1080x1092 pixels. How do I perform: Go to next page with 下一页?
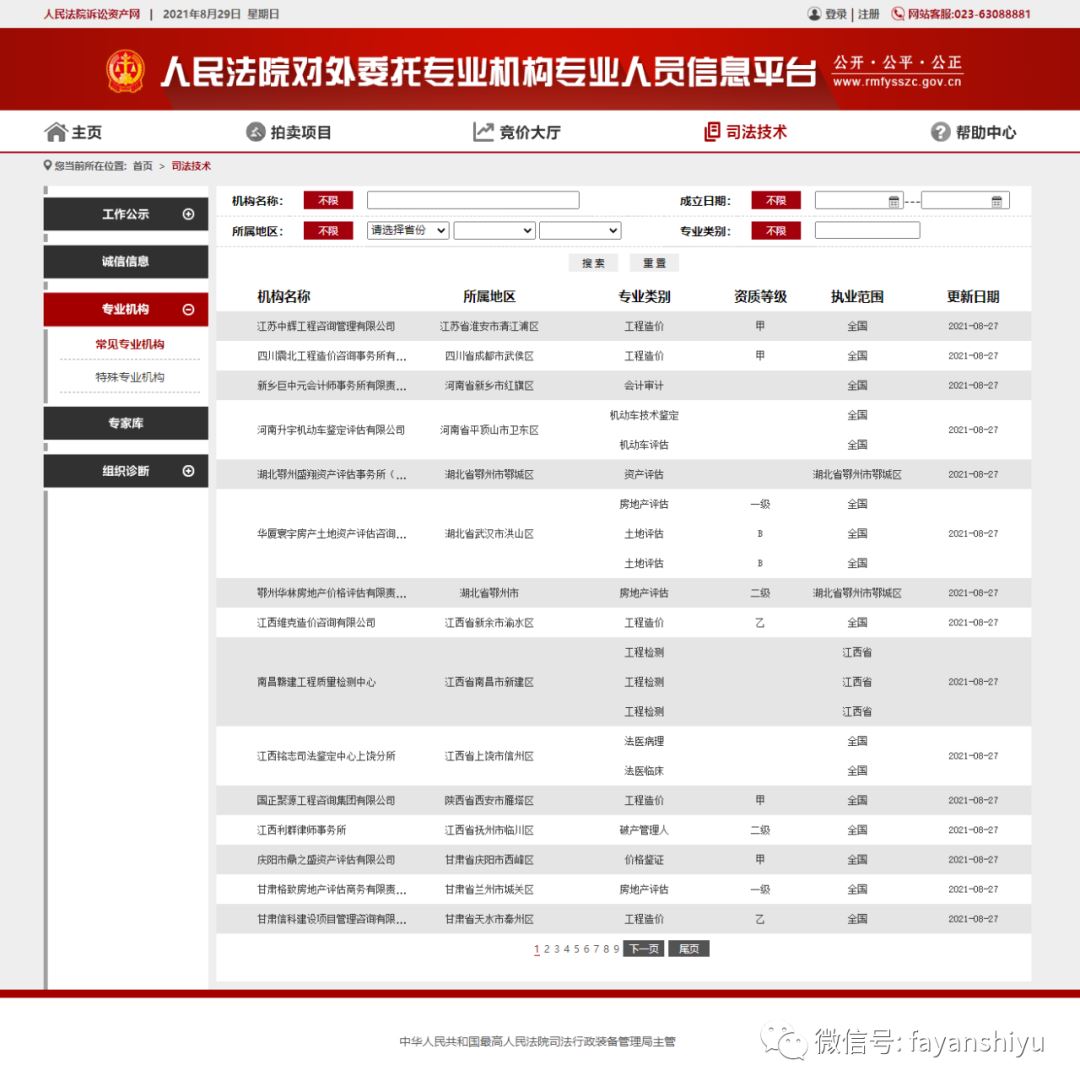642,949
